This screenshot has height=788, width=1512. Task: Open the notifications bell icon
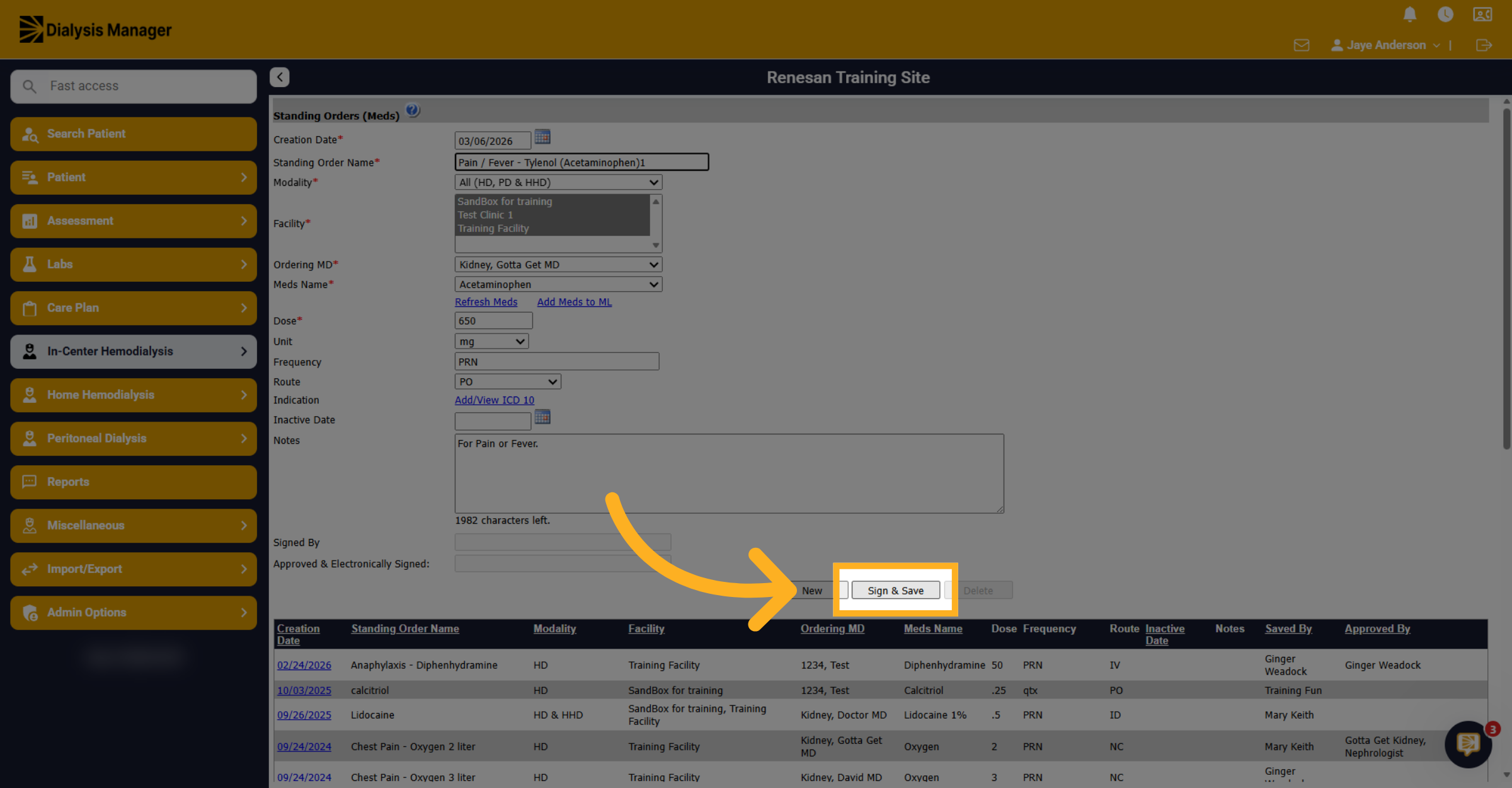(1410, 14)
